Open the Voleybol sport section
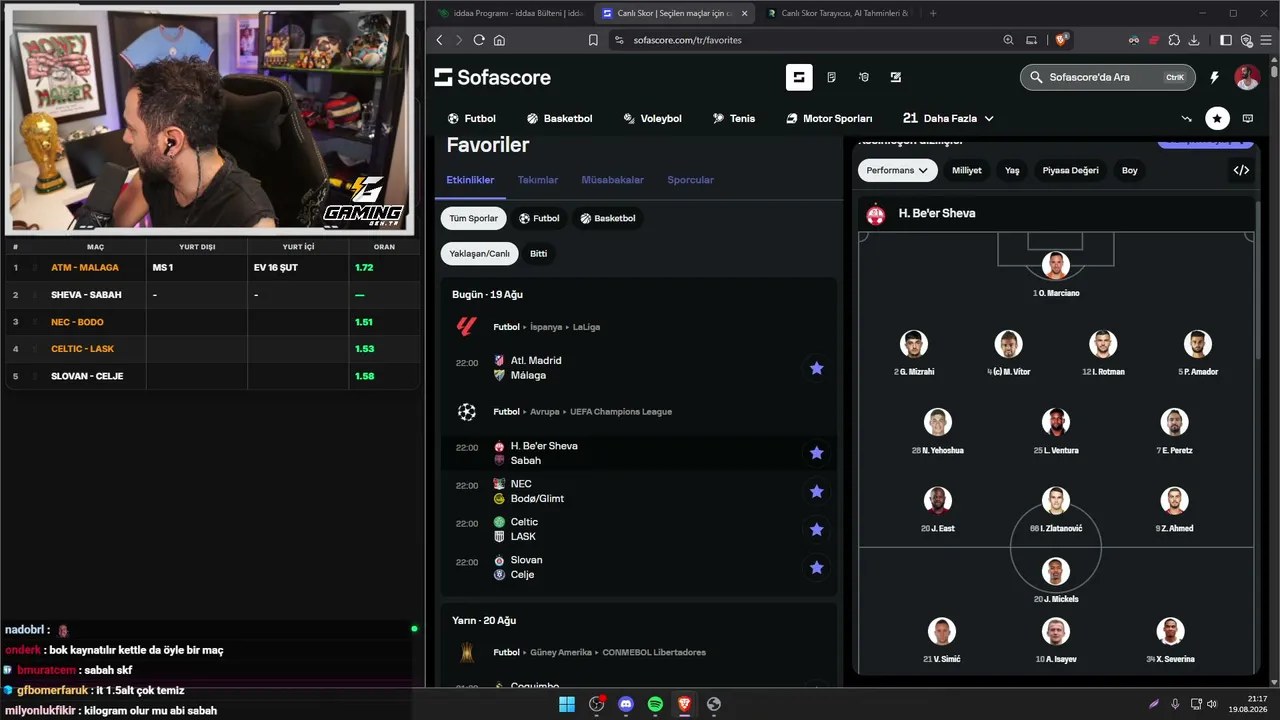1280x720 pixels. (652, 118)
